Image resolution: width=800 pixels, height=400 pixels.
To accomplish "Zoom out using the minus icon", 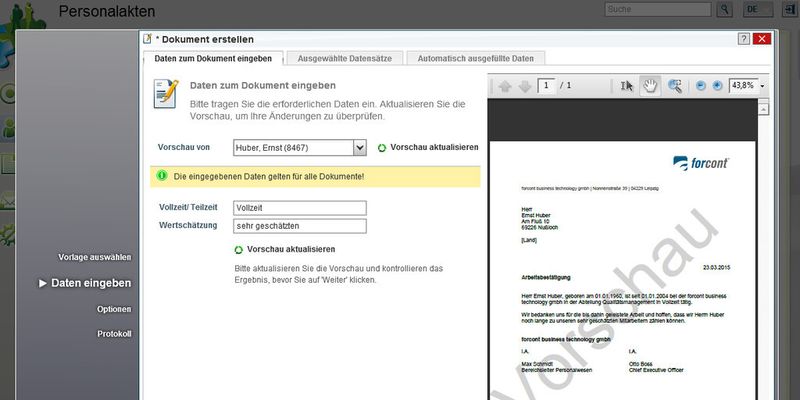I will pyautogui.click(x=700, y=86).
